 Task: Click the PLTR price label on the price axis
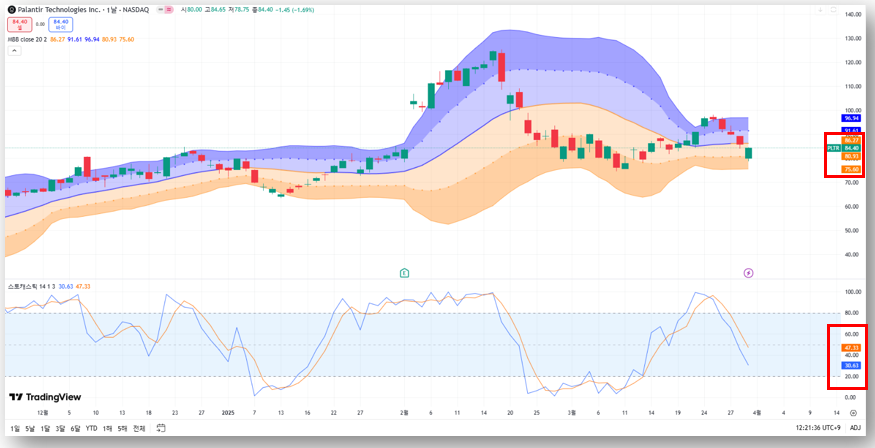click(x=833, y=148)
